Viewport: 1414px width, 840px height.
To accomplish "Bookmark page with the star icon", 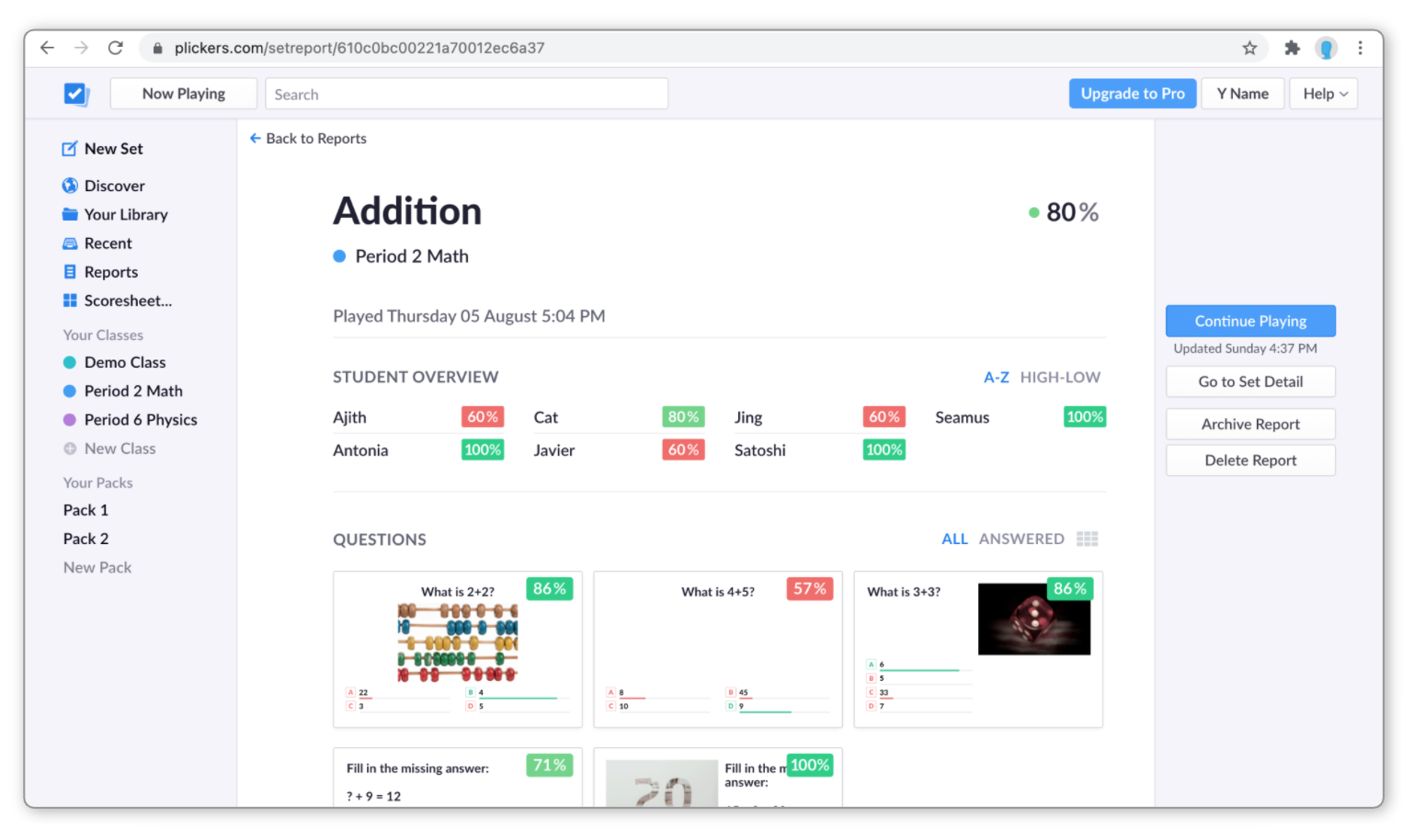I will pyautogui.click(x=1249, y=48).
